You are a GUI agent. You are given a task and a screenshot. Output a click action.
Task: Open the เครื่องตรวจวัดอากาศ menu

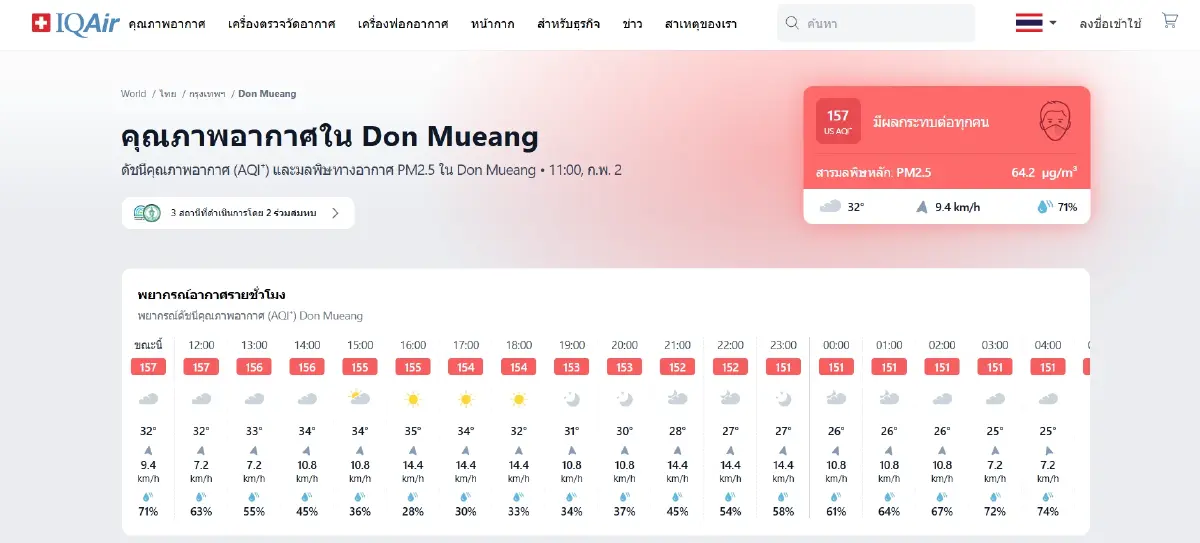[281, 23]
